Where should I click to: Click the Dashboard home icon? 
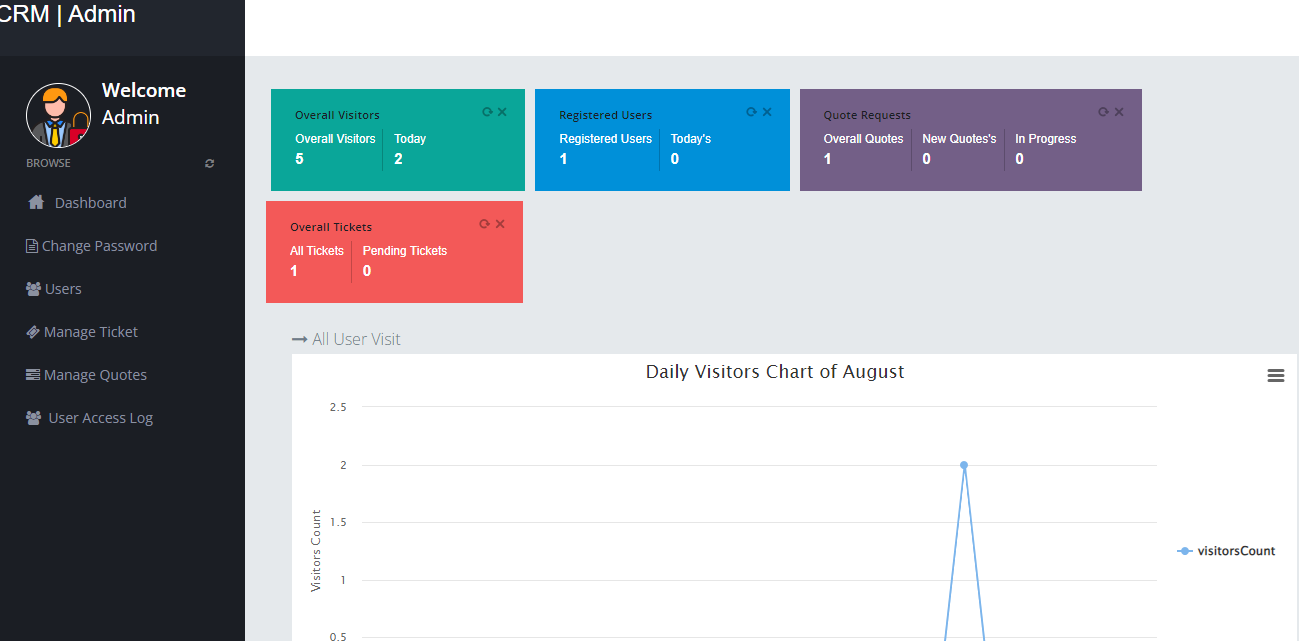[36, 202]
